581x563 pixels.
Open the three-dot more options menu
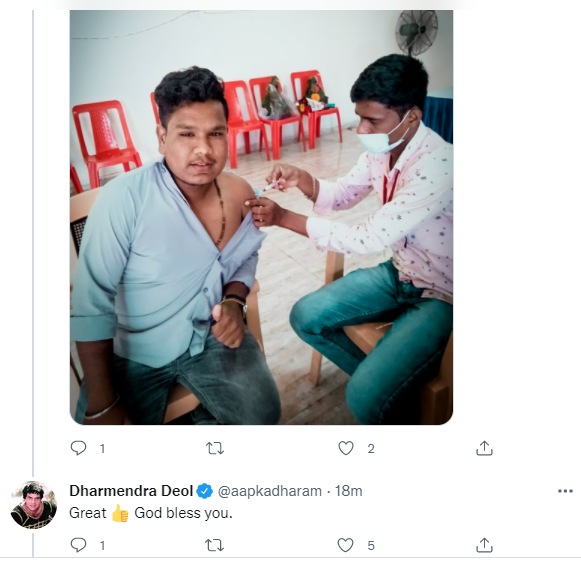(x=565, y=491)
